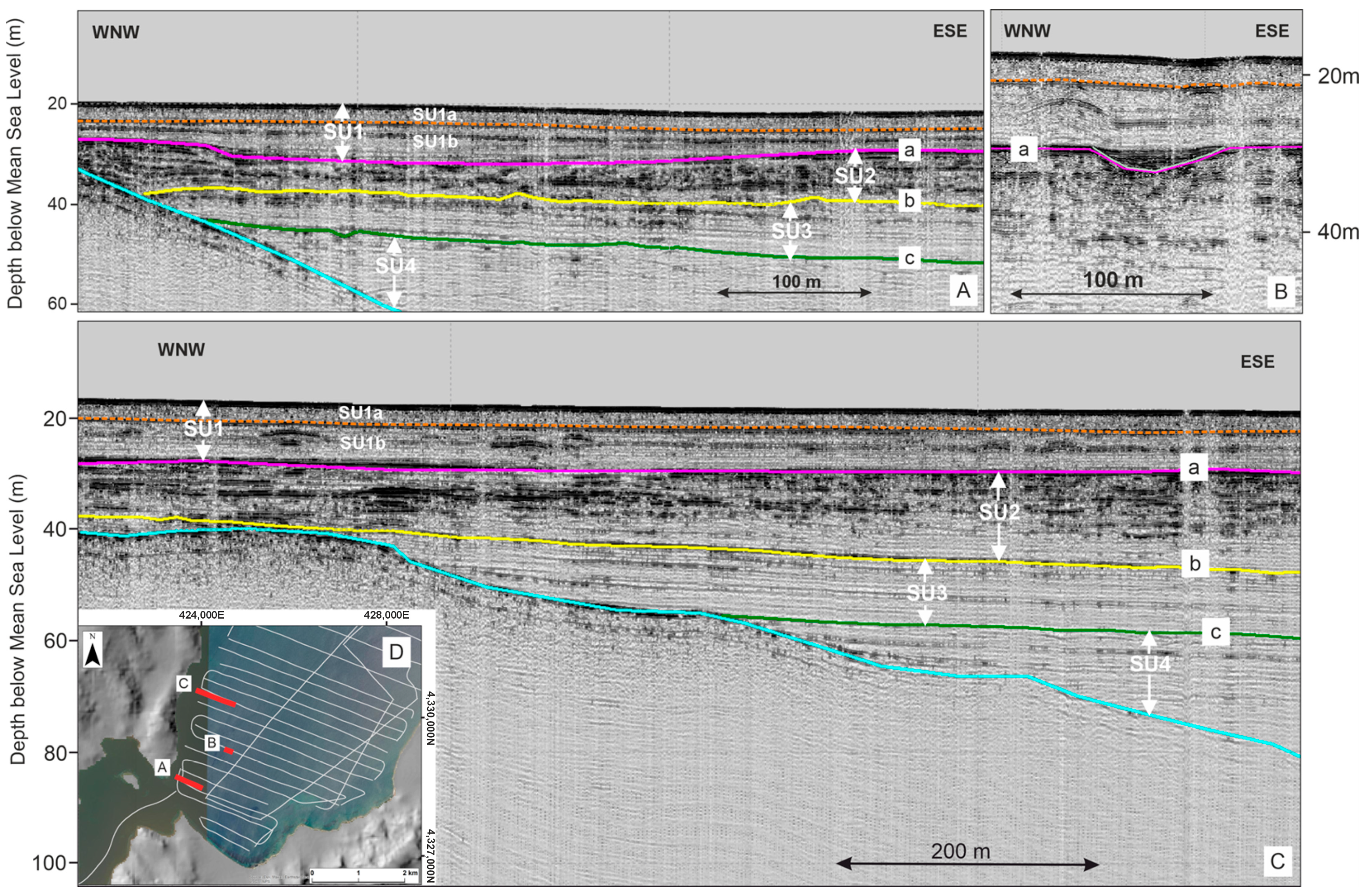Click the SU1b text in panel C
This screenshot has height=896, width=1369.
362,443
